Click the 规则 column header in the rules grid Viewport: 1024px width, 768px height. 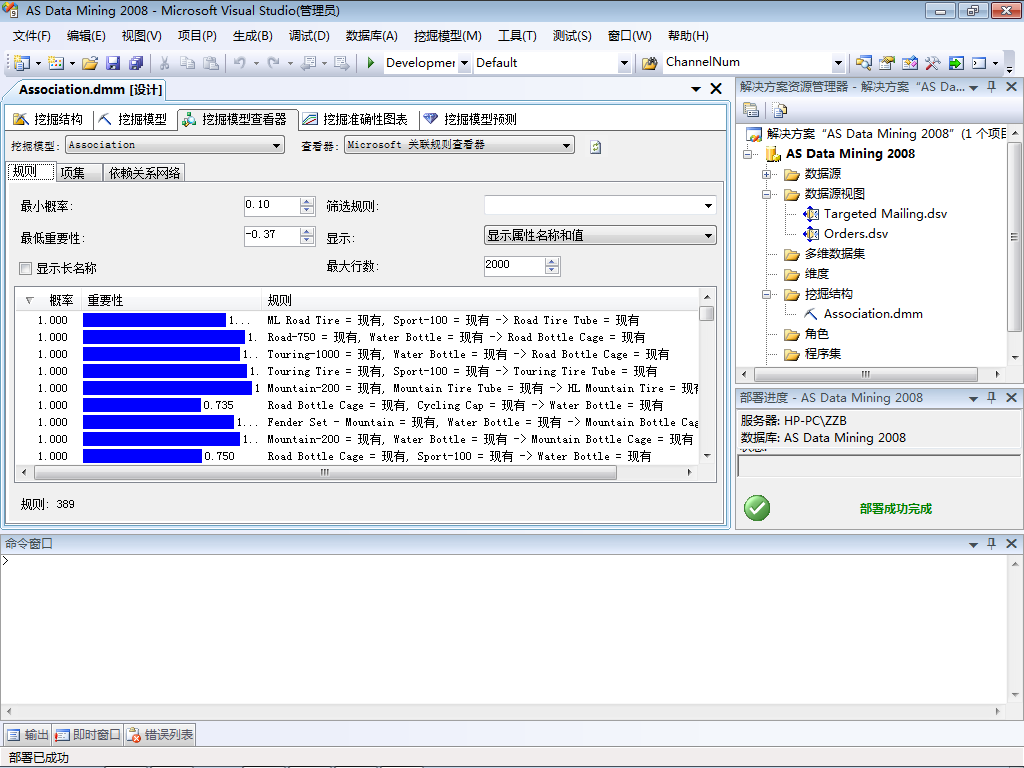coord(480,300)
